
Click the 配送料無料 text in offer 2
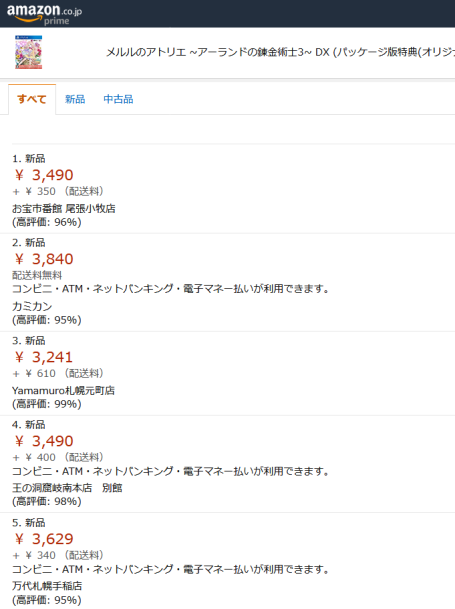pyautogui.click(x=37, y=275)
